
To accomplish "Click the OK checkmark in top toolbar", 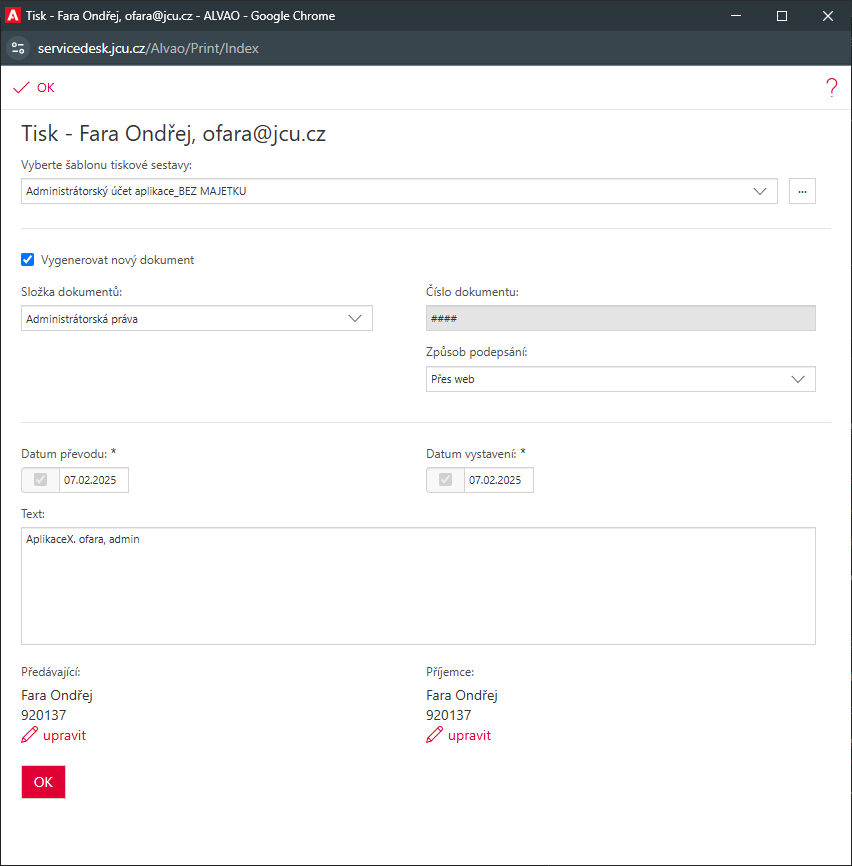I will click(x=34, y=88).
